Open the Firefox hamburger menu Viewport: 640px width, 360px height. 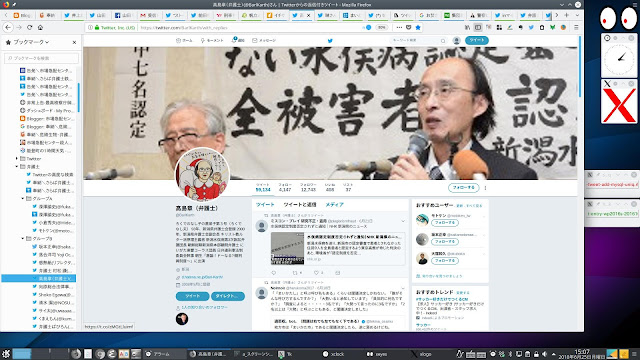click(576, 27)
